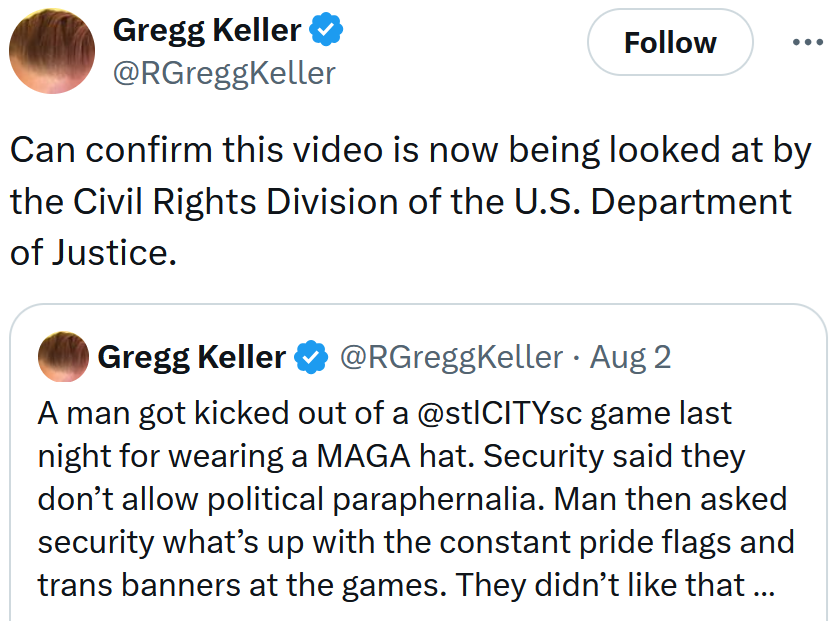The image size is (838, 621).
Task: Click the Gregg Keller display name
Action: coord(207,29)
